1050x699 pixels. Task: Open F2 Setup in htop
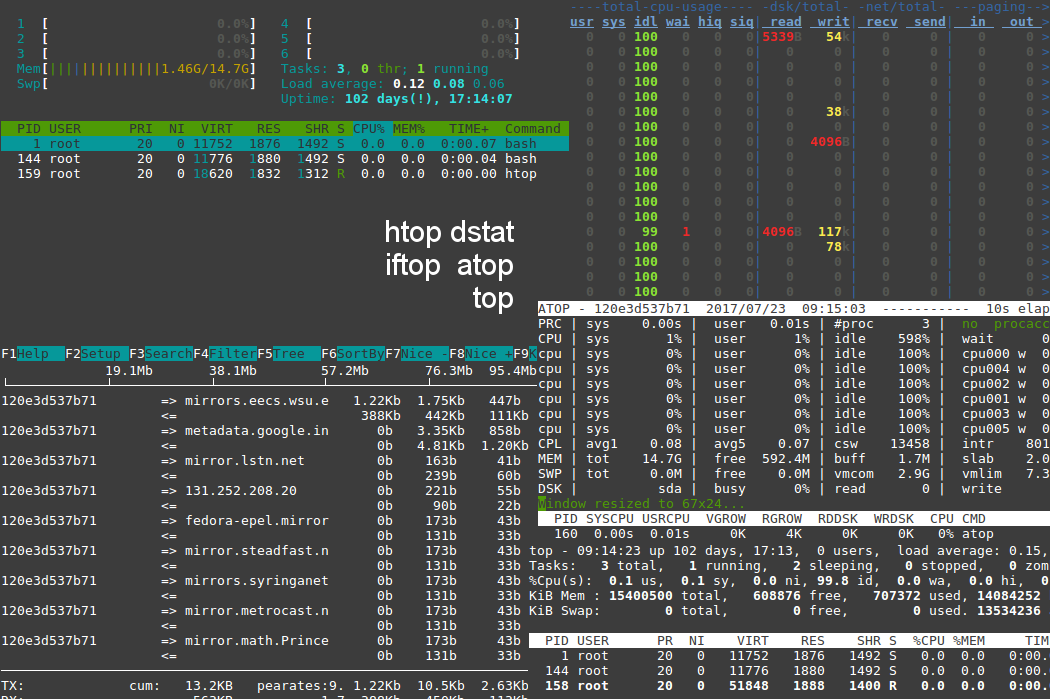coord(97,354)
